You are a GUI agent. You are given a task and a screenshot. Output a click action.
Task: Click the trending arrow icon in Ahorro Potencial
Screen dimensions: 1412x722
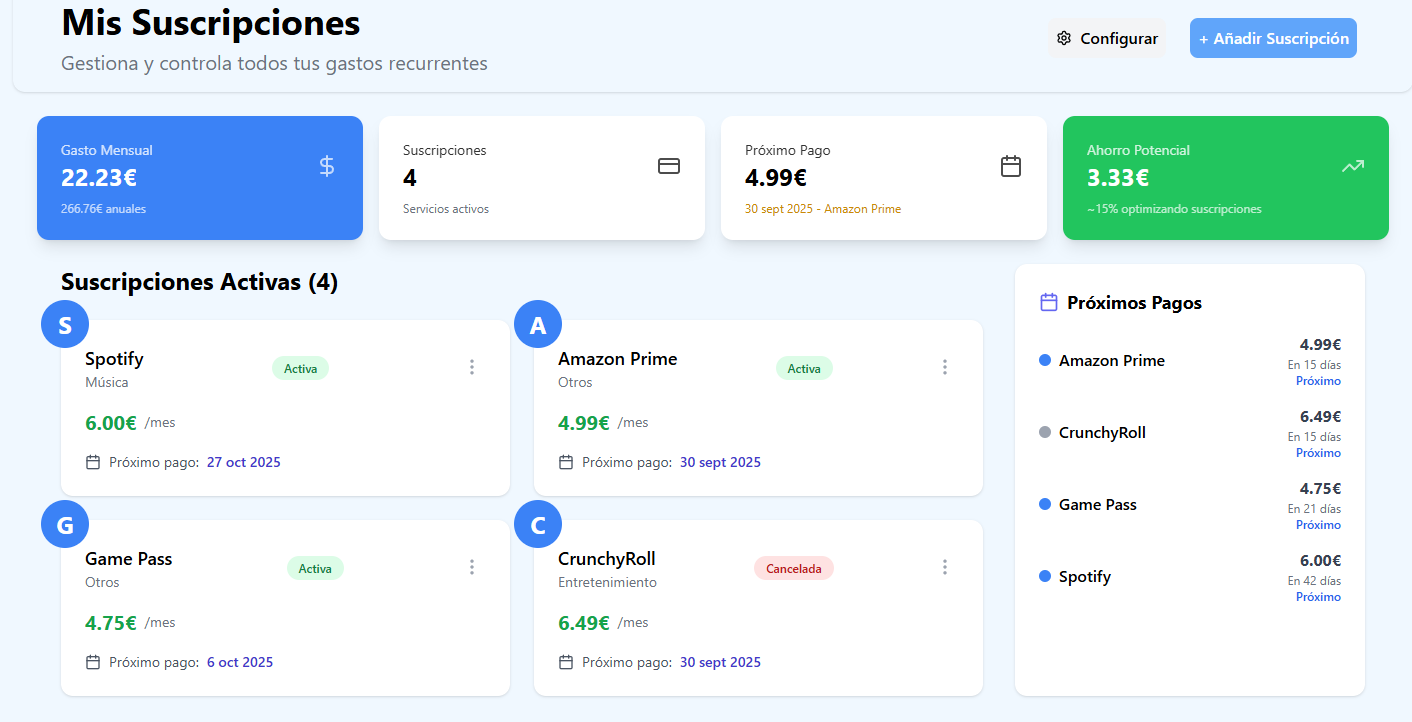[x=1353, y=166]
